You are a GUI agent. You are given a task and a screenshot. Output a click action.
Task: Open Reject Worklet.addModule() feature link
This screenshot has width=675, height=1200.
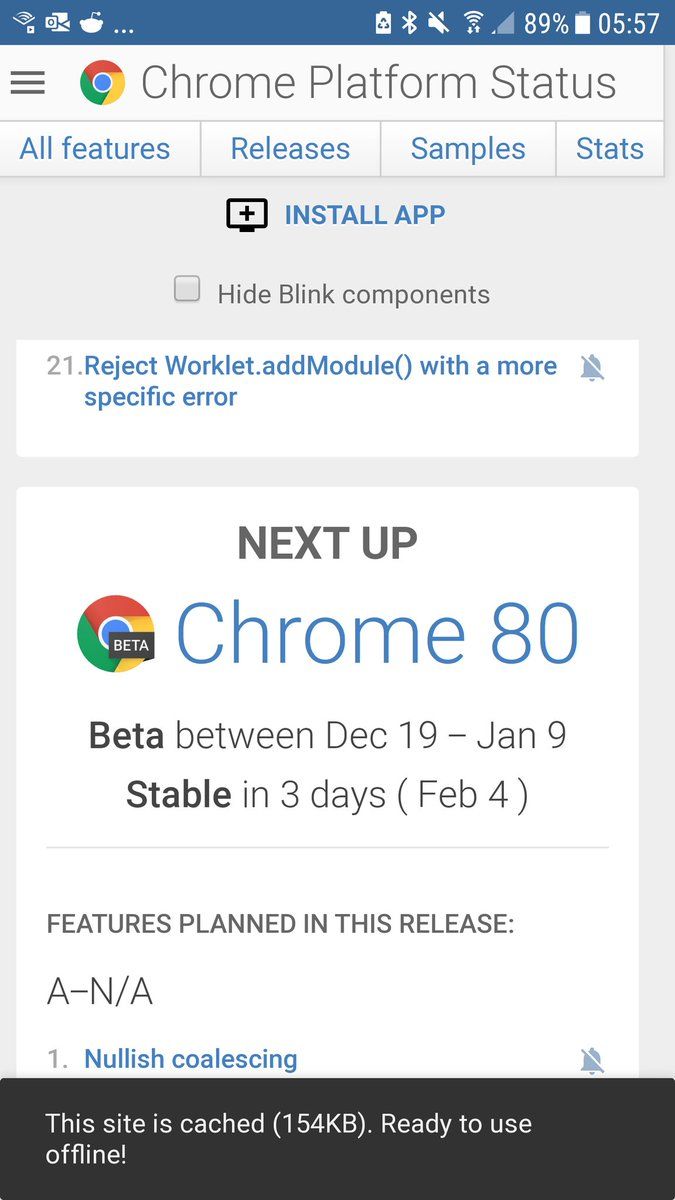(x=320, y=381)
